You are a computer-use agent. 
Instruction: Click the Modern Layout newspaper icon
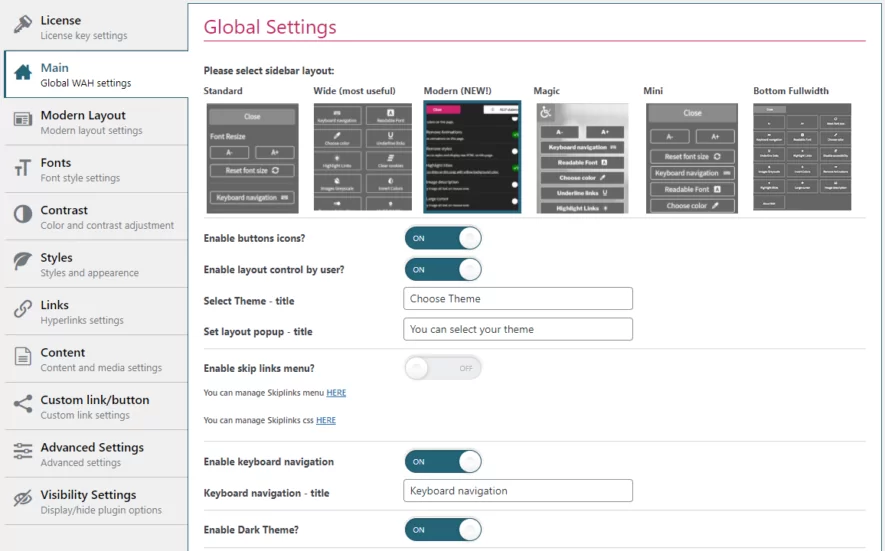tap(23, 119)
